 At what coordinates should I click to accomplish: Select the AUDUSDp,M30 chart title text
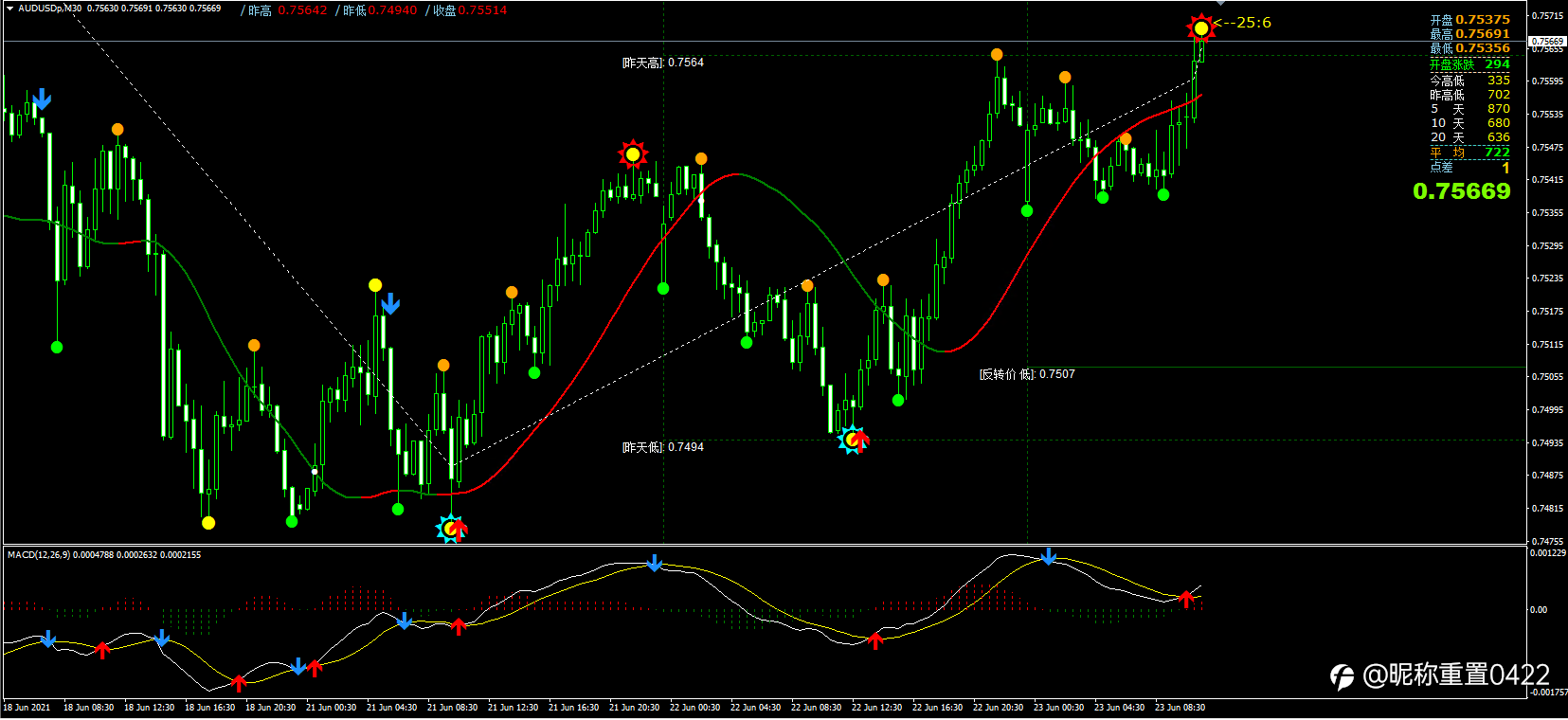[50, 9]
